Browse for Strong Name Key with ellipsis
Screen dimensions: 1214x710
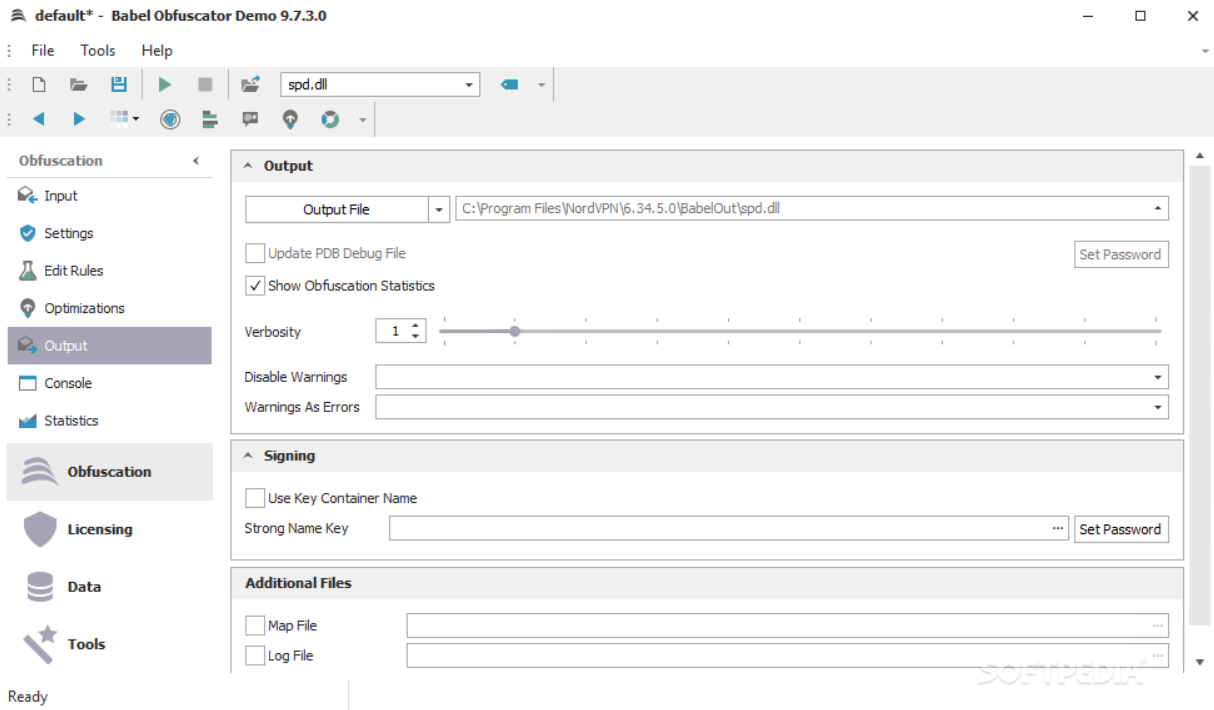click(x=1058, y=529)
